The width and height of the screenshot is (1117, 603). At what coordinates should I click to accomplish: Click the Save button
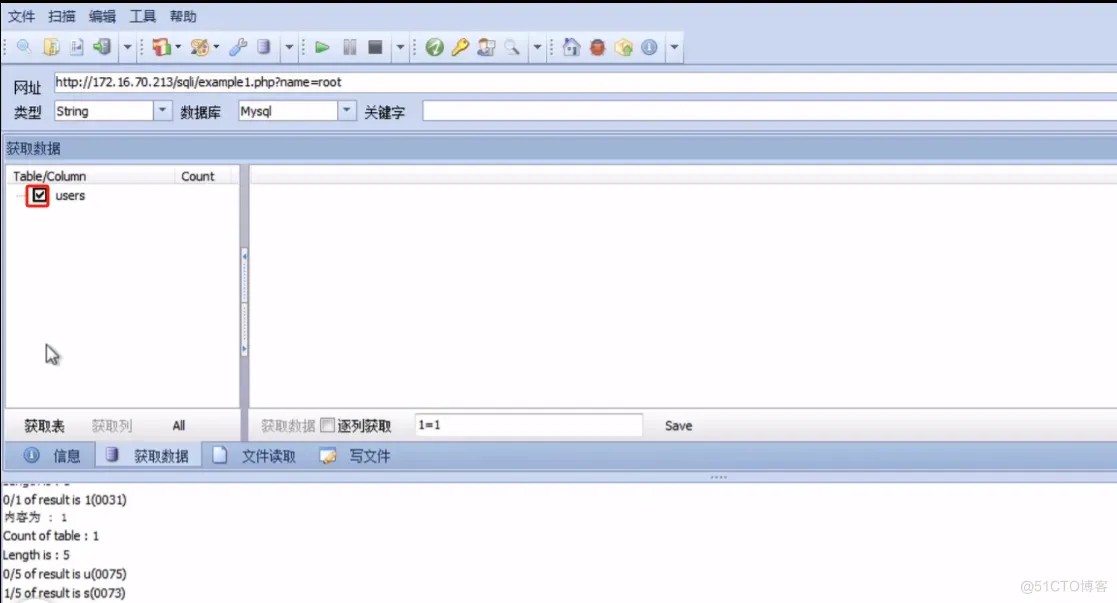point(678,426)
